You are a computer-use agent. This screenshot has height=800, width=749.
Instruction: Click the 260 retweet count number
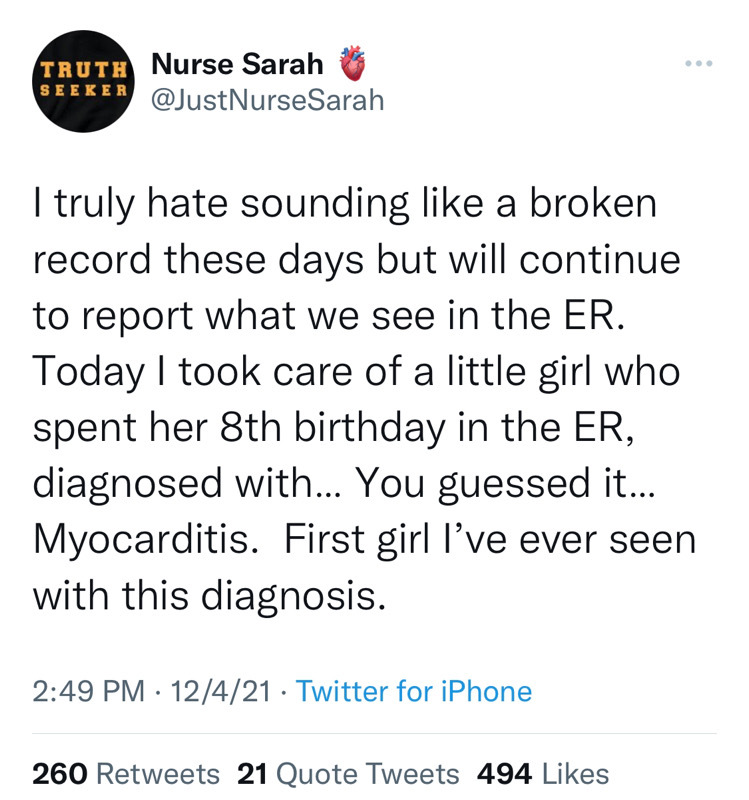coord(60,773)
